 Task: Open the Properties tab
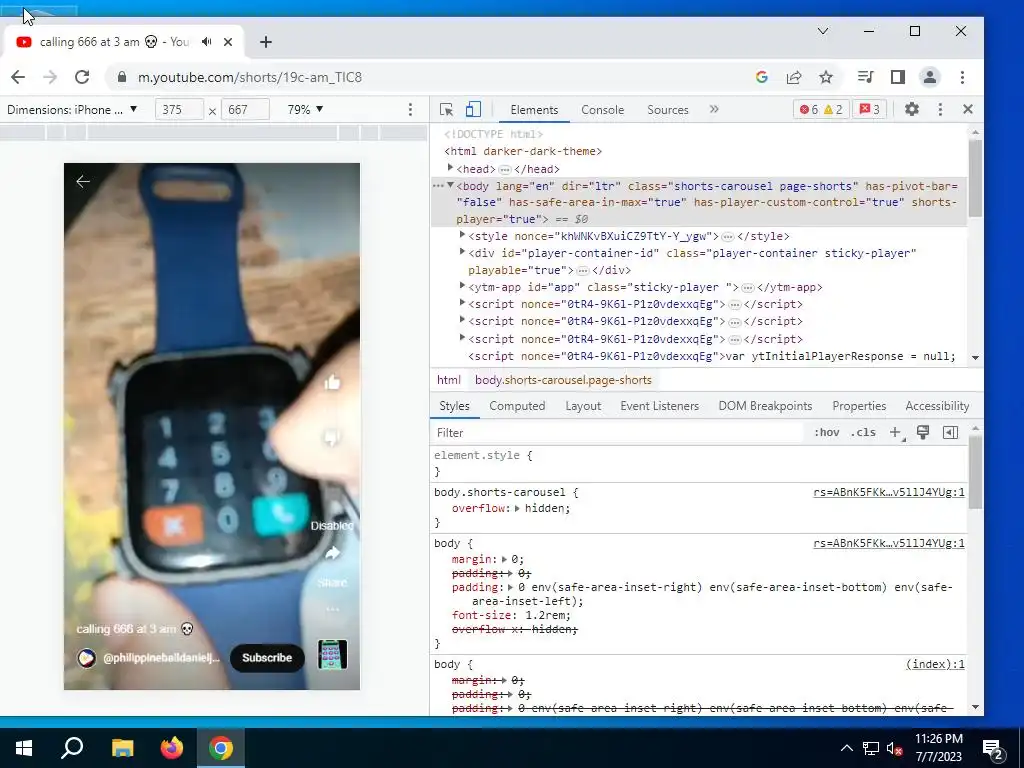[x=859, y=406]
